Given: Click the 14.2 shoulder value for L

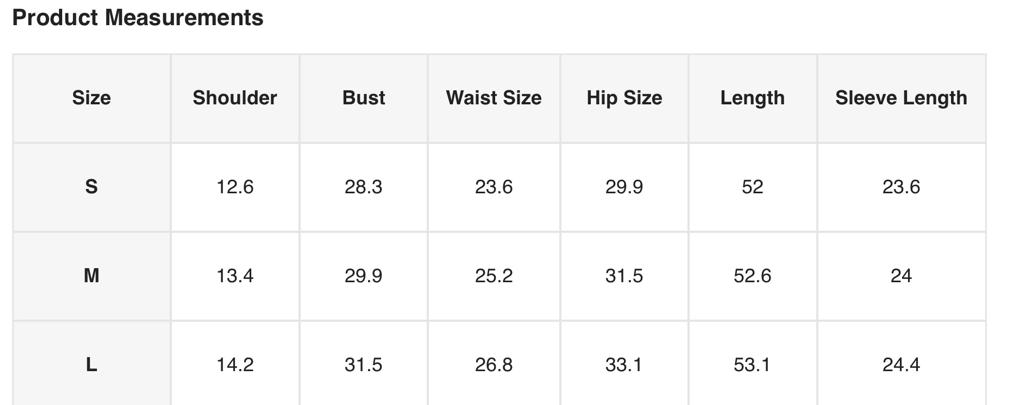Looking at the screenshot, I should coord(235,365).
